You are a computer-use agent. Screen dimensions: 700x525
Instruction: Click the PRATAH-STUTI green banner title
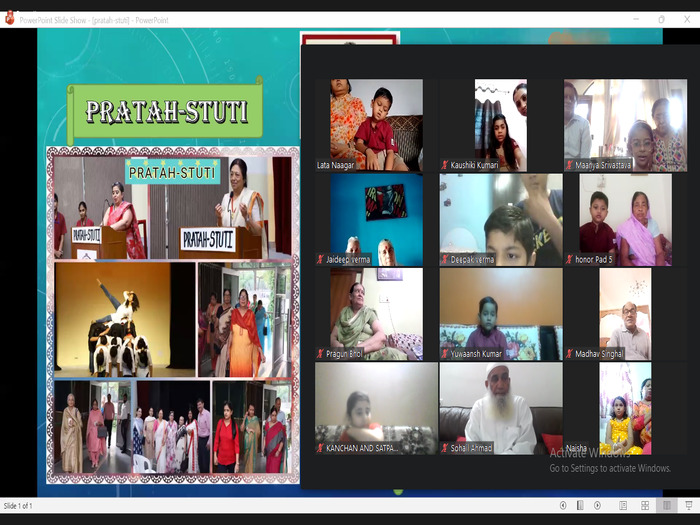click(x=166, y=111)
